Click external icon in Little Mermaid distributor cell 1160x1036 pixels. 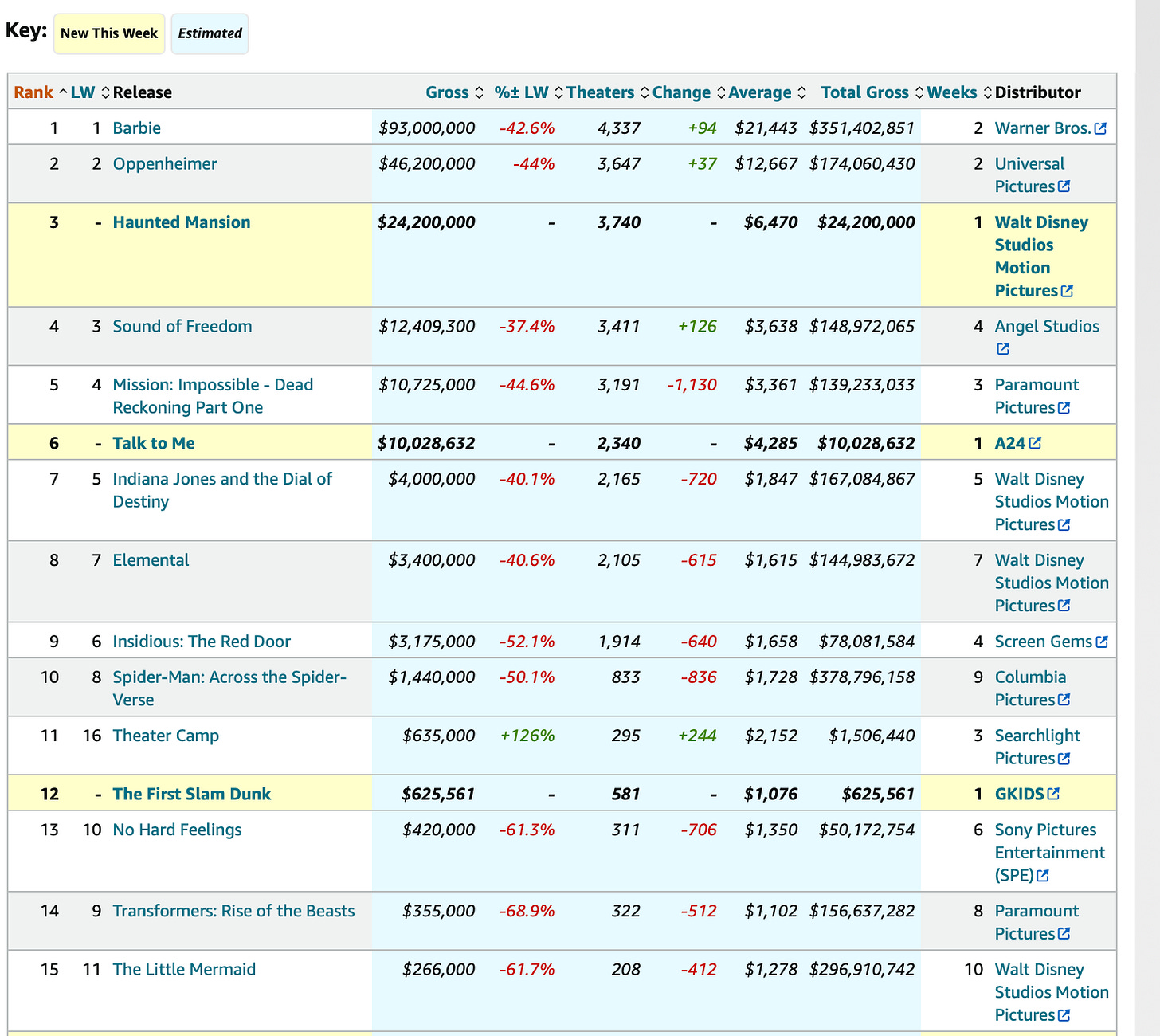pyautogui.click(x=1064, y=1015)
